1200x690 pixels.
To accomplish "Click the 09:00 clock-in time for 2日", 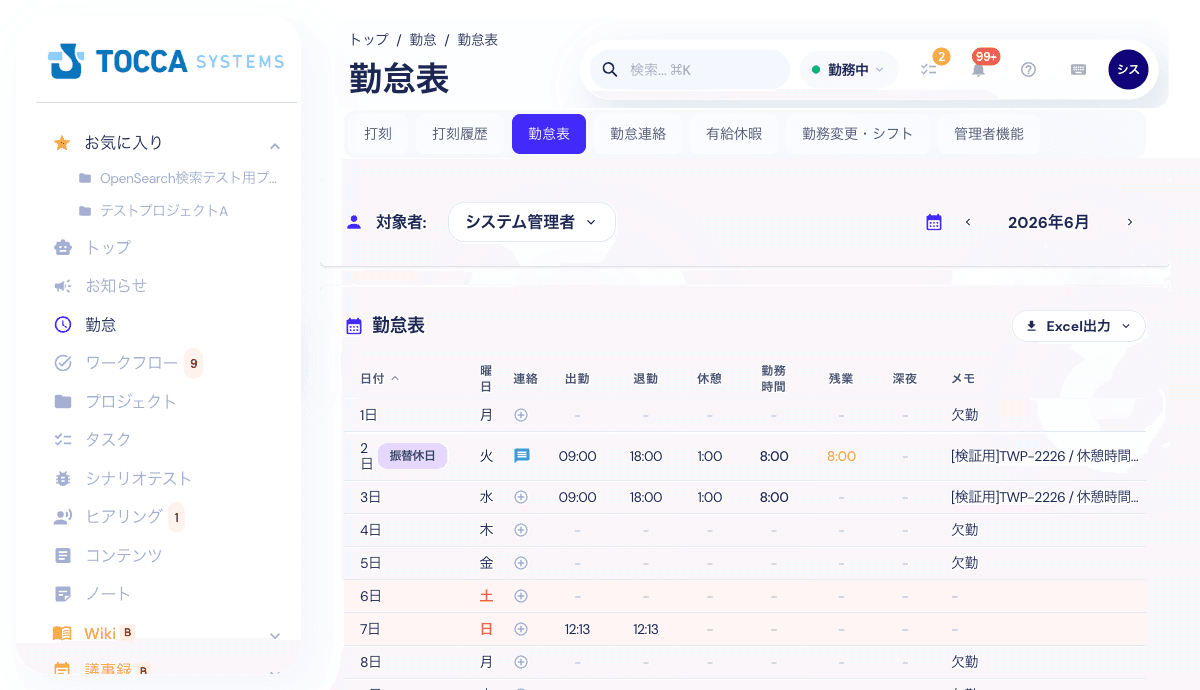I will [577, 456].
